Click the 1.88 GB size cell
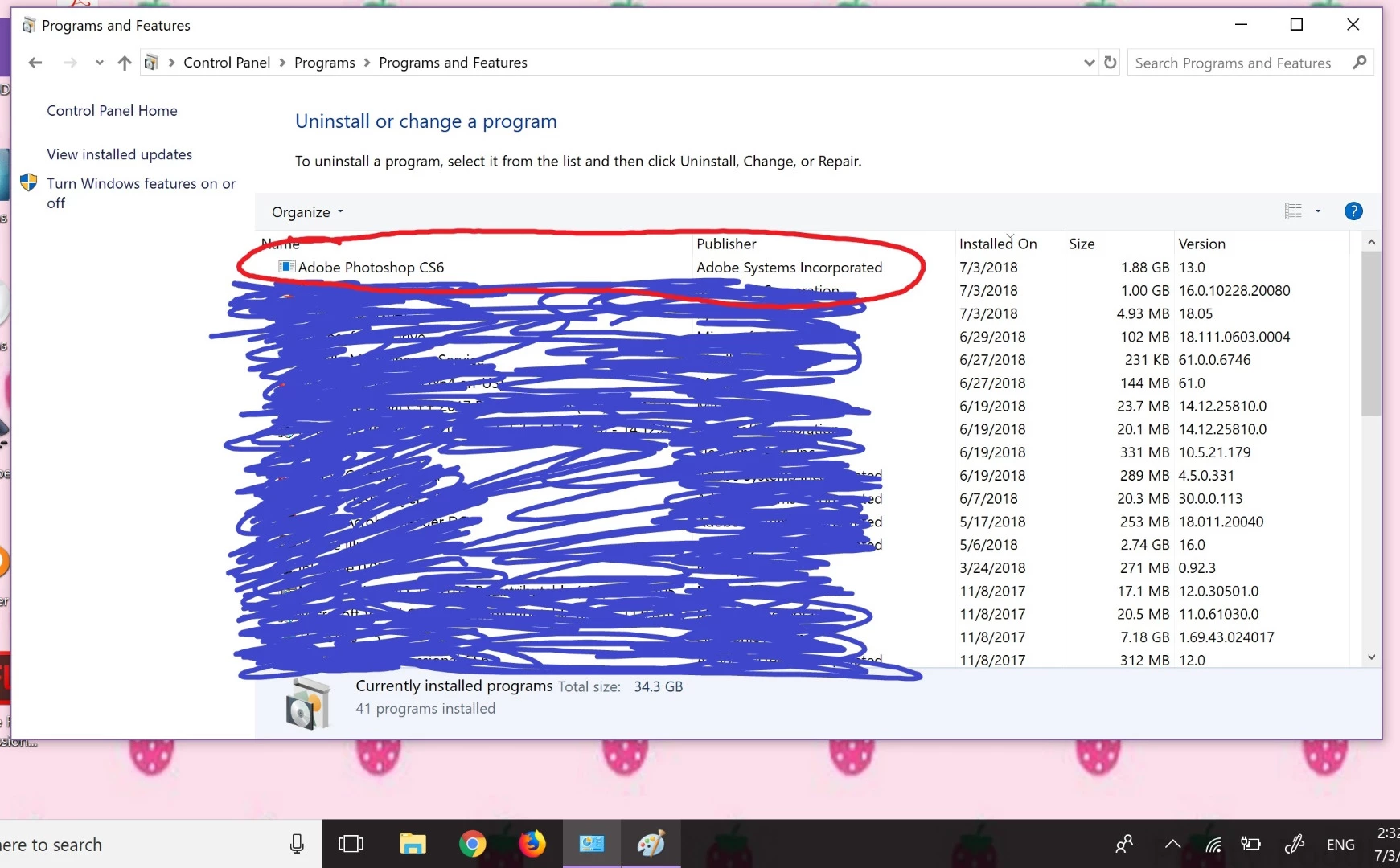This screenshot has width=1400, height=868. pos(1145,268)
